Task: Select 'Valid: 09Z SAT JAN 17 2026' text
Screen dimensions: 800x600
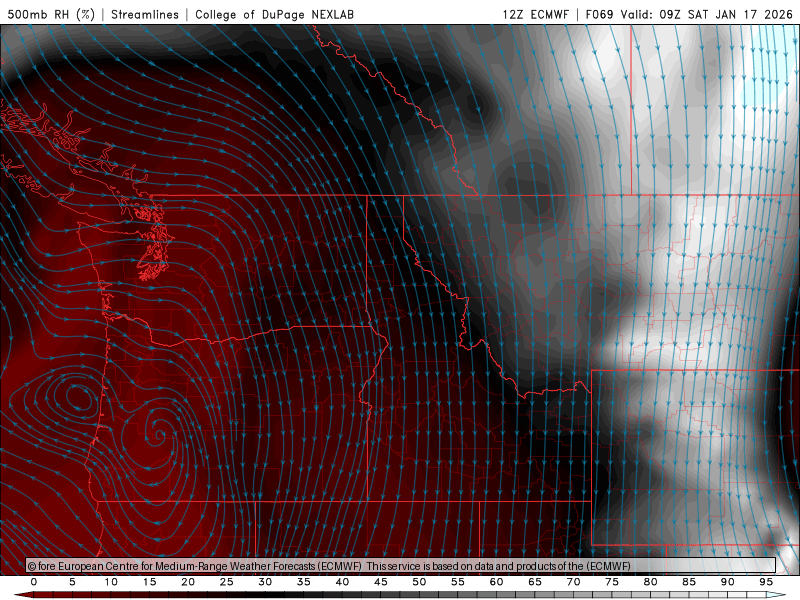Action: (707, 14)
